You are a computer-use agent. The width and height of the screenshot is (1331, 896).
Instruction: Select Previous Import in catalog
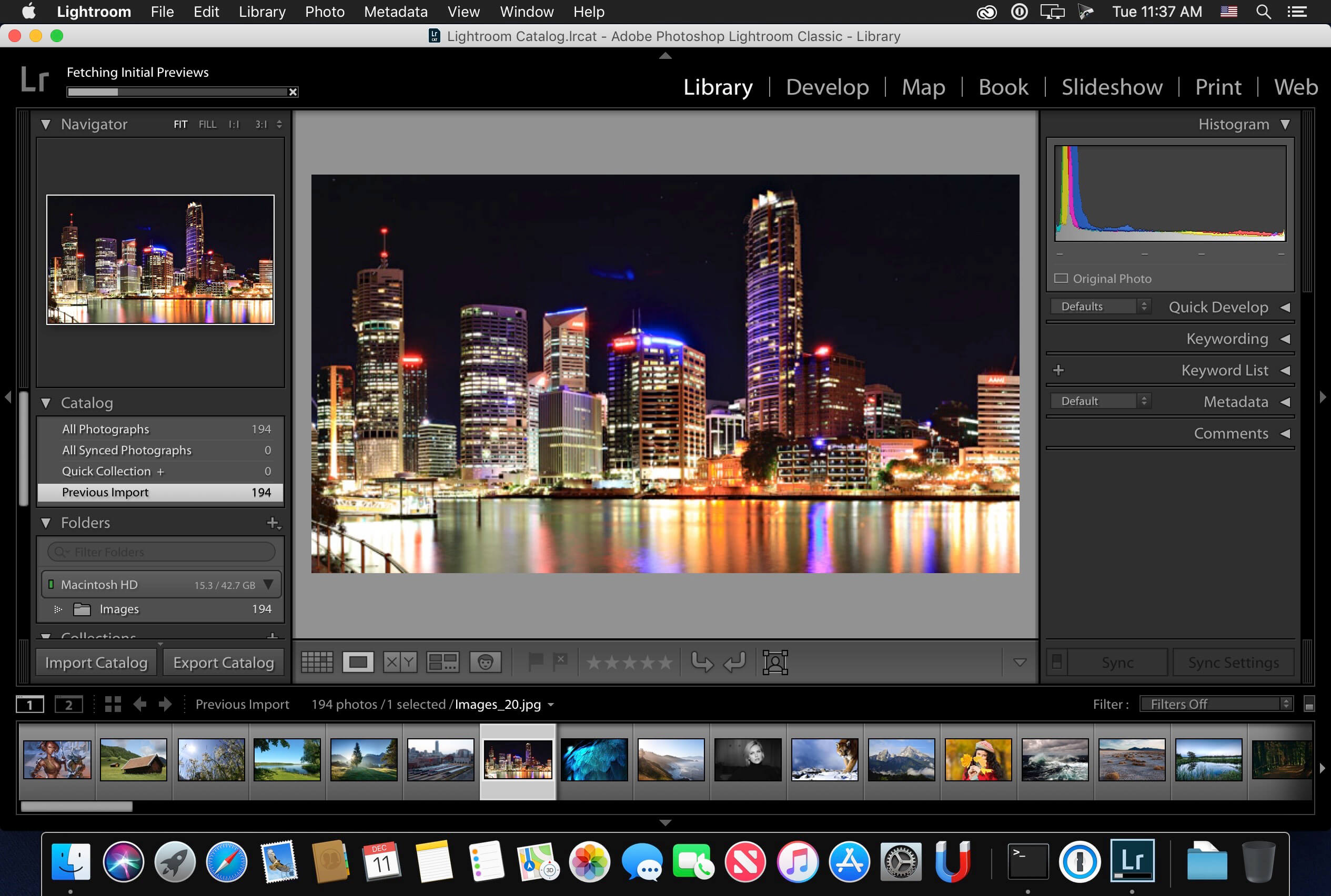[160, 491]
